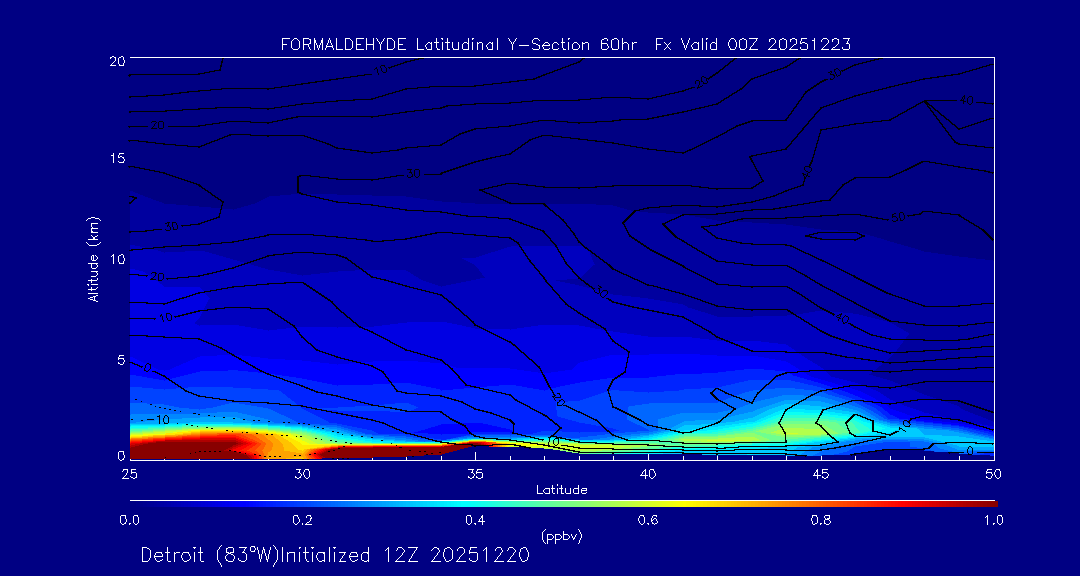Click the altitude tick label 10
This screenshot has width=1080, height=576.
(116, 259)
